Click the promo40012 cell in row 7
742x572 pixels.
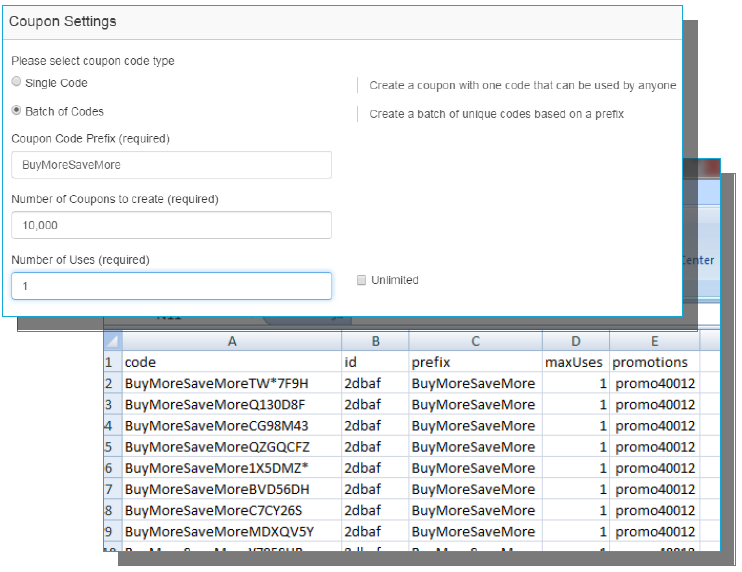point(654,489)
